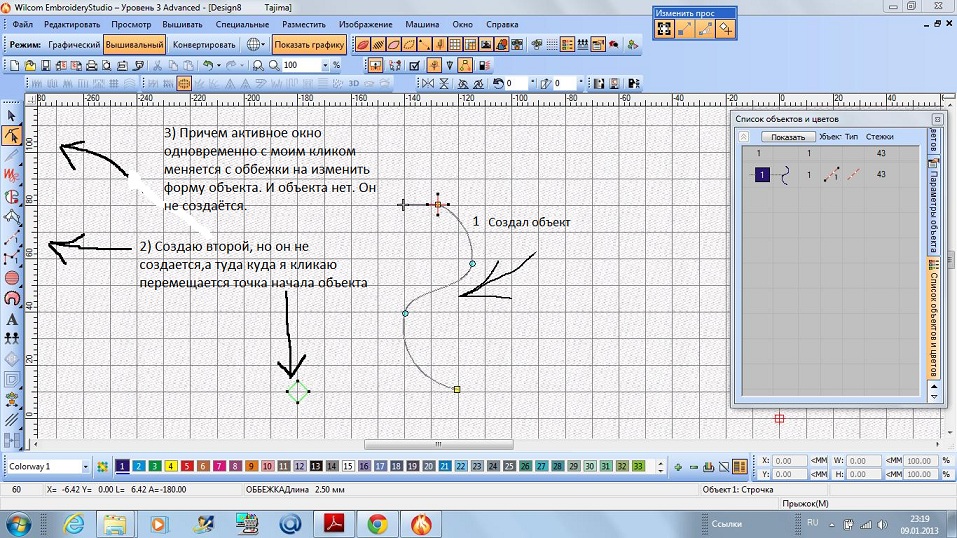The height and width of the screenshot is (538, 957).
Task: Select color swatch 4 yellow
Action: [x=171, y=467]
